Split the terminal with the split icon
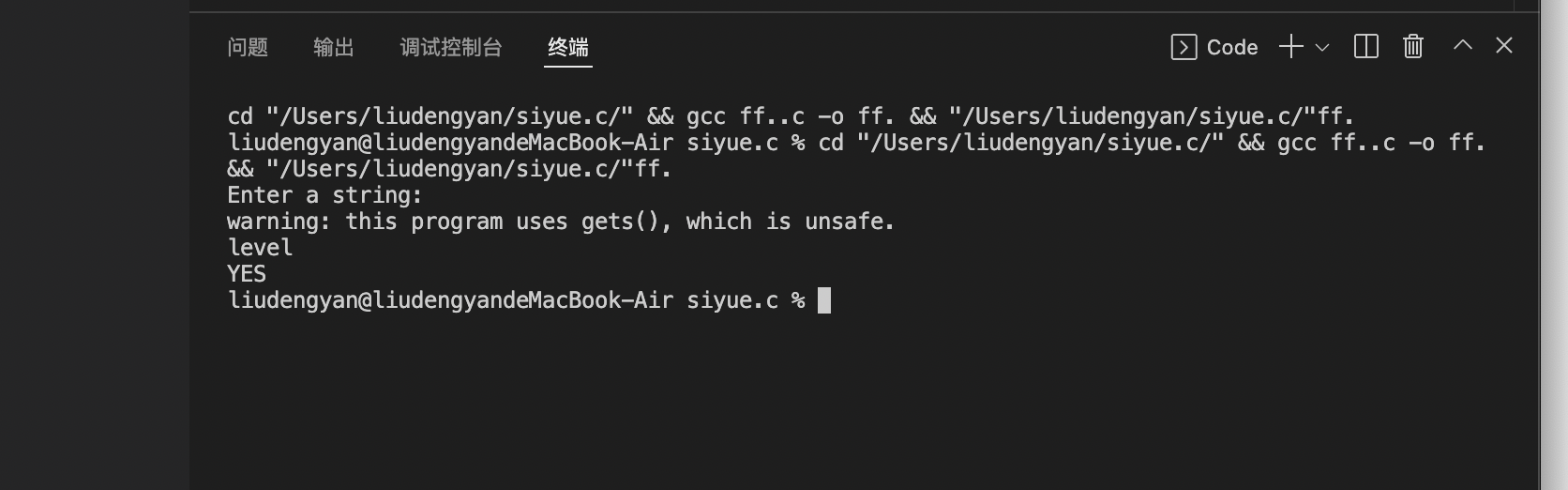The height and width of the screenshot is (490, 1568). click(x=1366, y=46)
